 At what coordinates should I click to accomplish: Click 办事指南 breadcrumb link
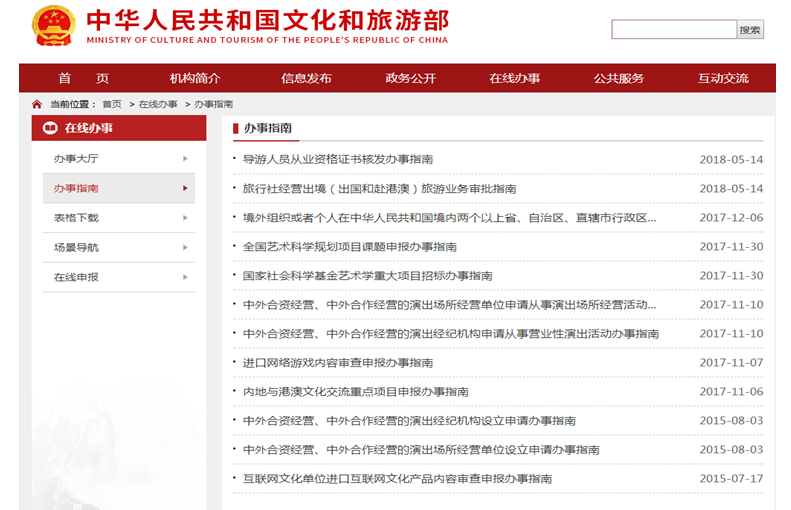213,104
